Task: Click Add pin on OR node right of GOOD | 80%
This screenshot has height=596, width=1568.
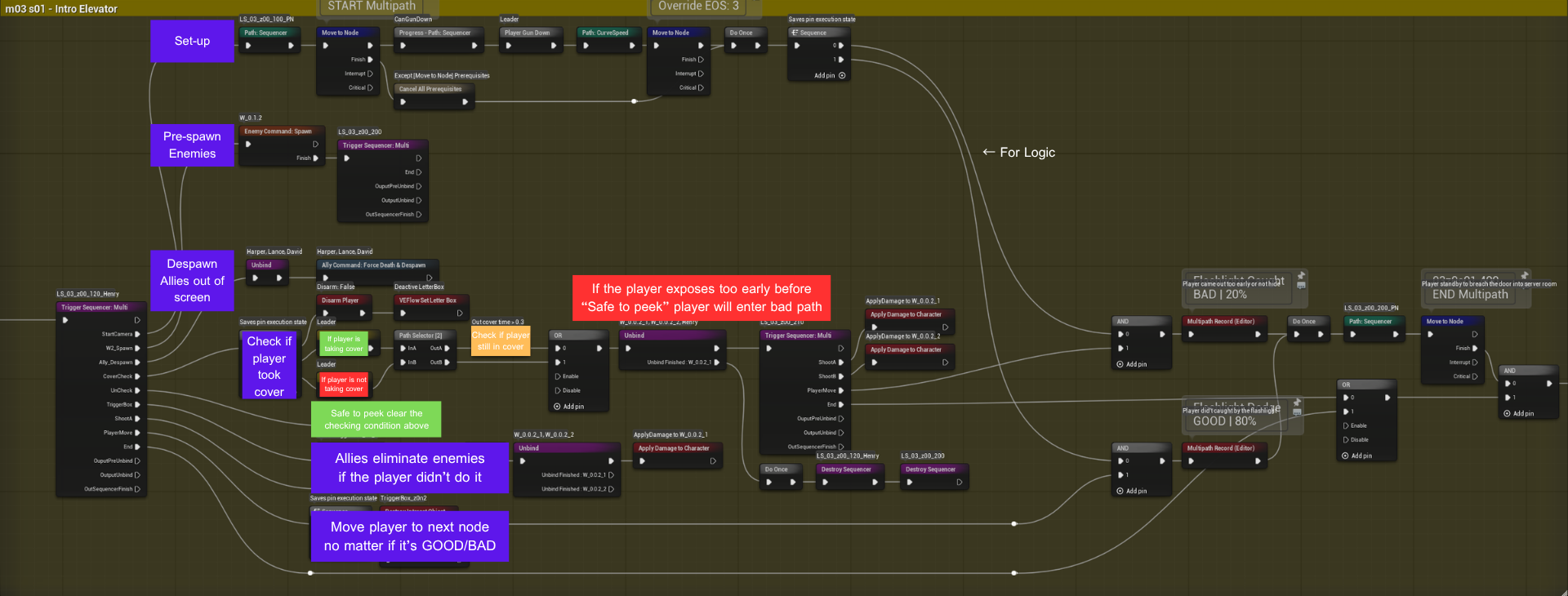Action: [1356, 456]
